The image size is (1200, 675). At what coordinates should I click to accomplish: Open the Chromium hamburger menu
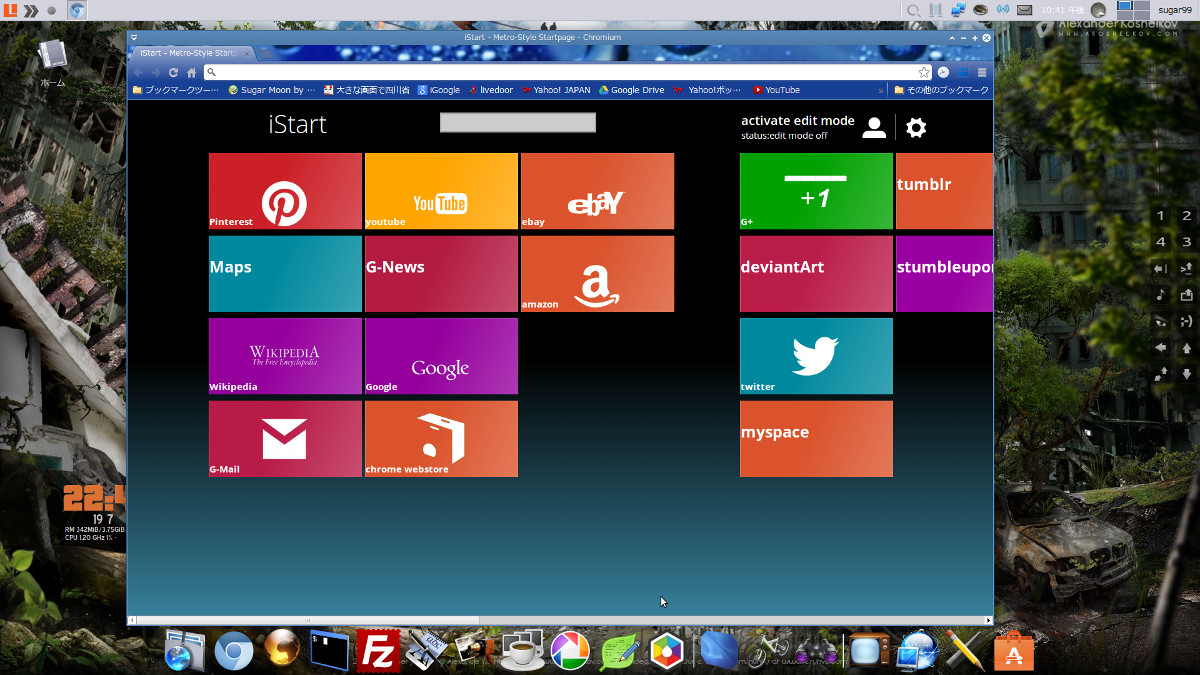click(x=982, y=72)
